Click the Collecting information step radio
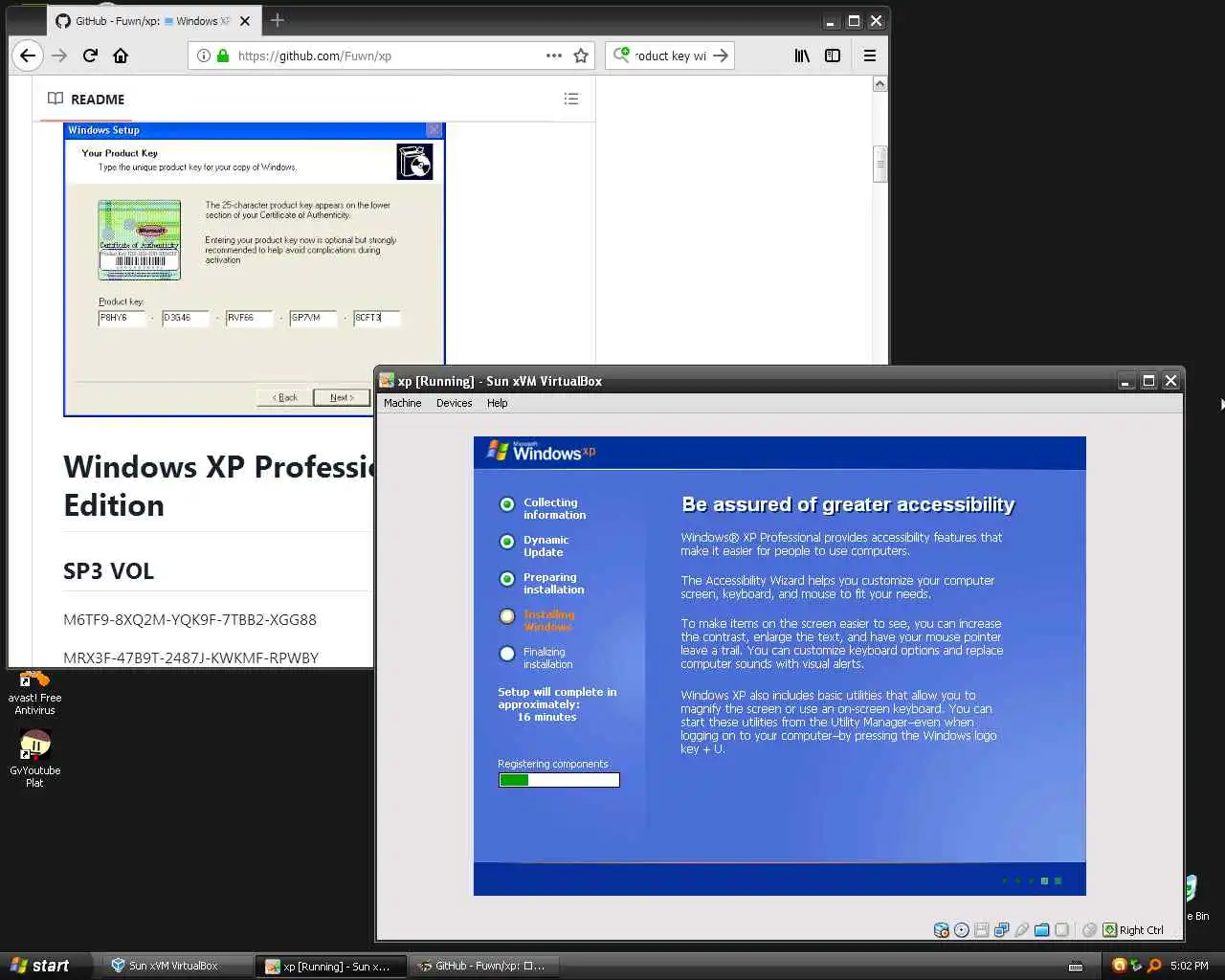Screen dimensions: 1225x980 507,504
